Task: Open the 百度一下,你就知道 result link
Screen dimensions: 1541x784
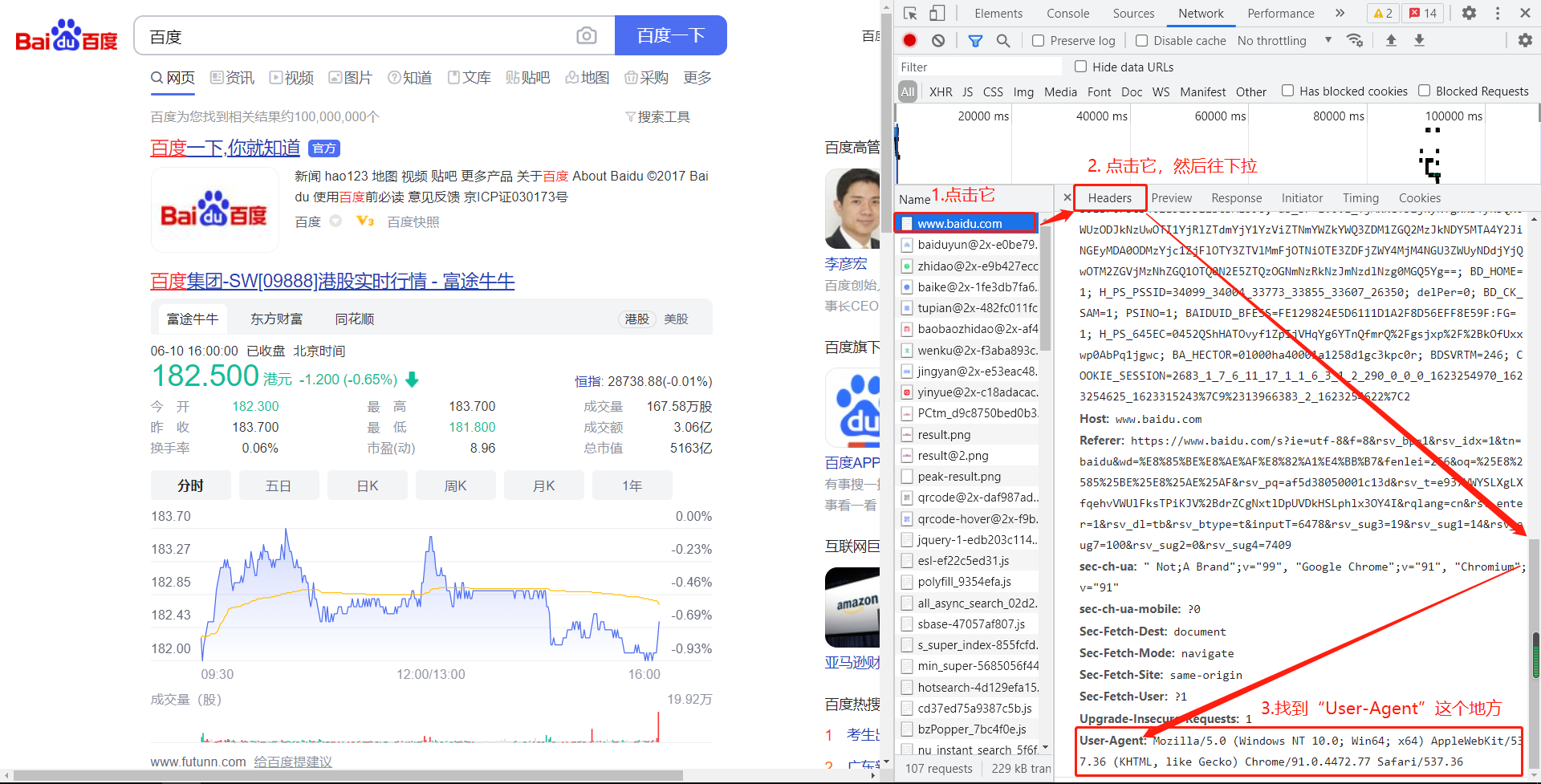Action: (x=226, y=148)
